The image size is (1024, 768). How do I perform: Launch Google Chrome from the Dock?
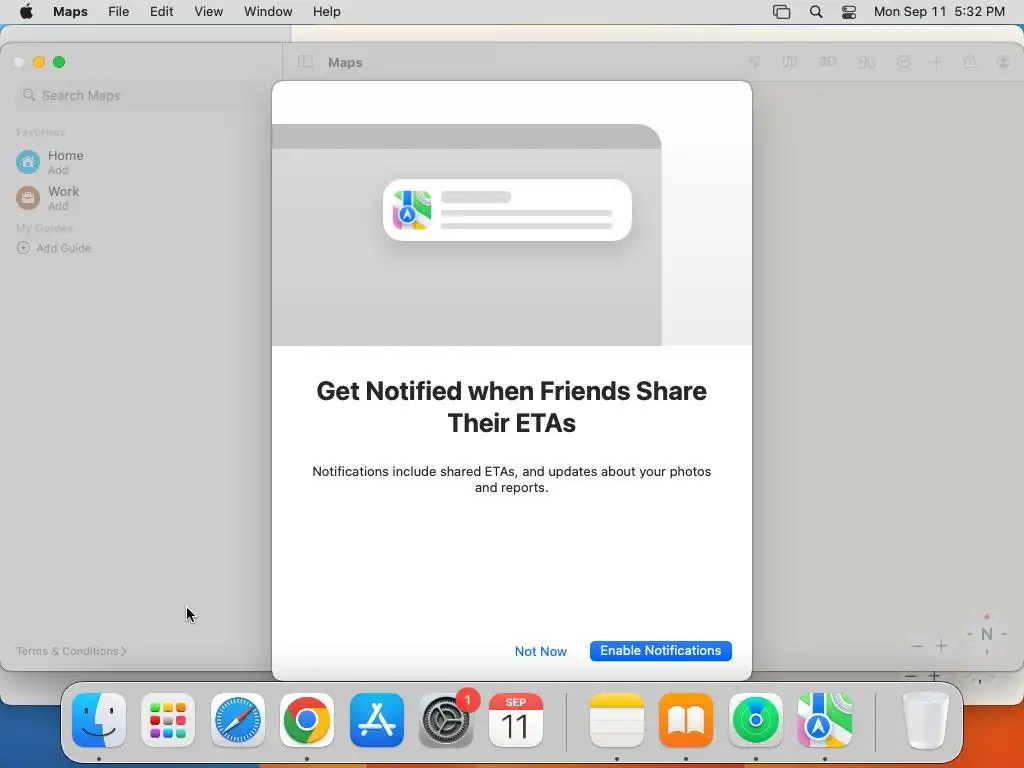(307, 720)
